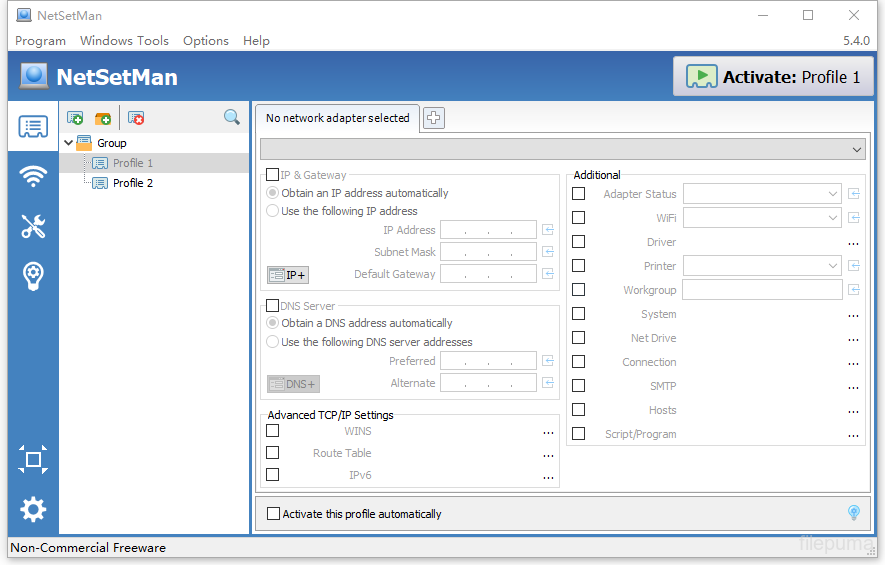Enable Activate this profile automatically
The height and width of the screenshot is (565, 885).
pos(274,514)
